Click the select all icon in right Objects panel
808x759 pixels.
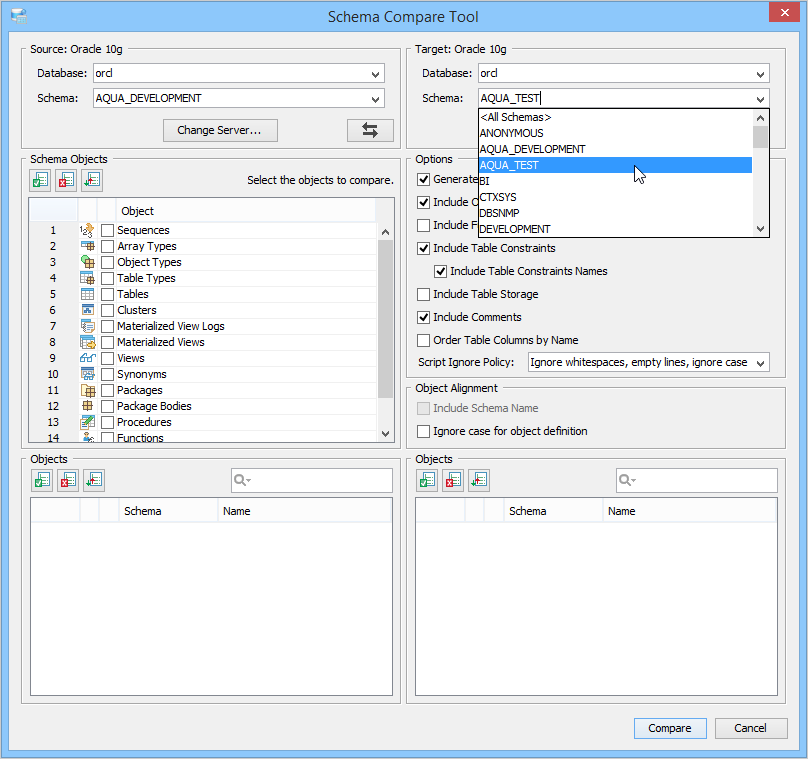(x=427, y=480)
